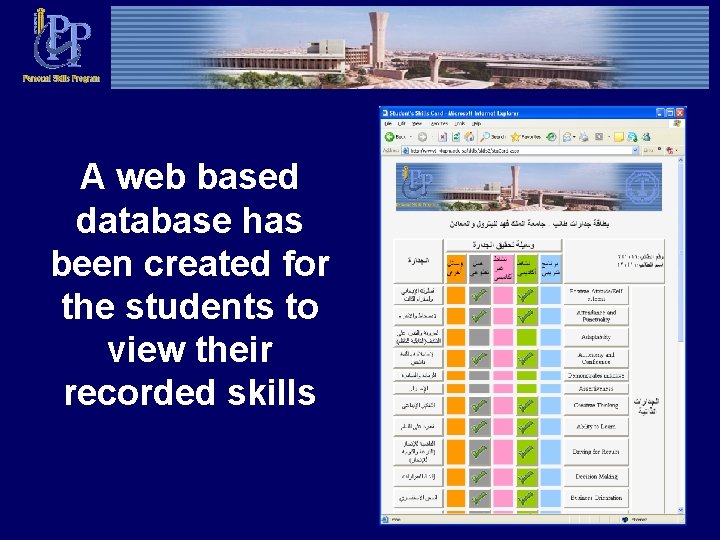
Task: Expand the Mail button dropdown arrow
Action: [x=574, y=137]
